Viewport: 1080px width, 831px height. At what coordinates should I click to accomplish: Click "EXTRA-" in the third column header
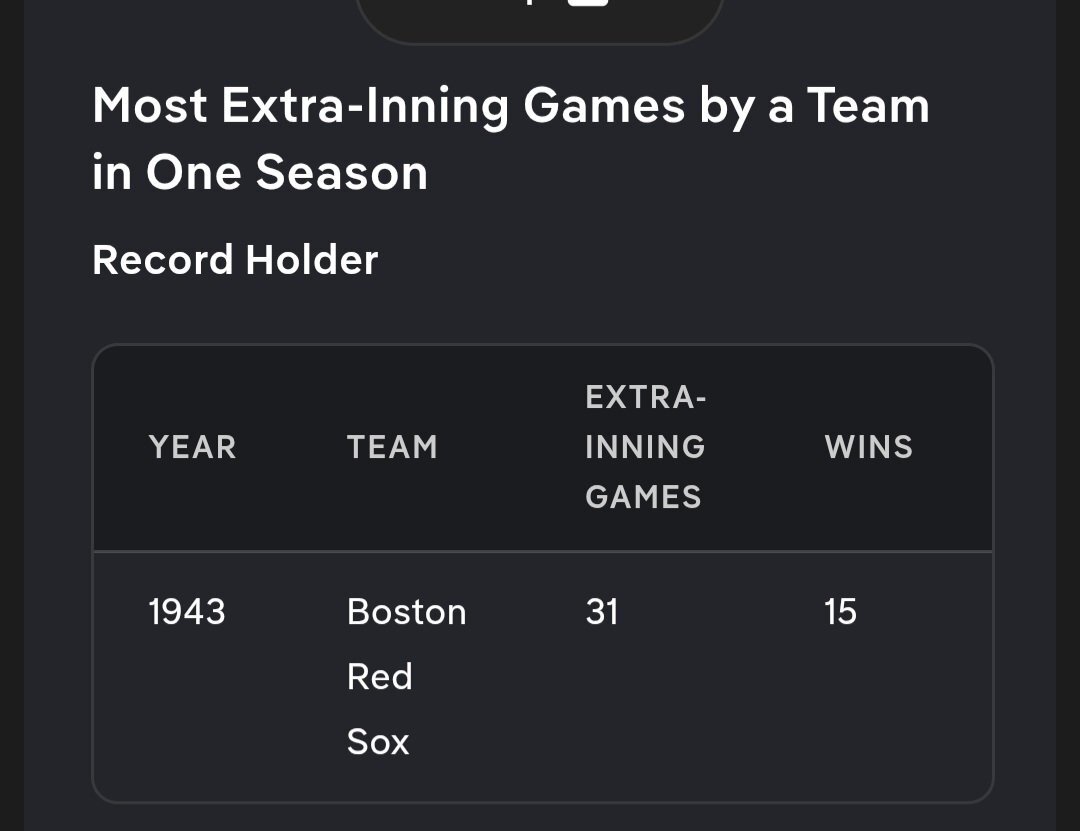[645, 398]
